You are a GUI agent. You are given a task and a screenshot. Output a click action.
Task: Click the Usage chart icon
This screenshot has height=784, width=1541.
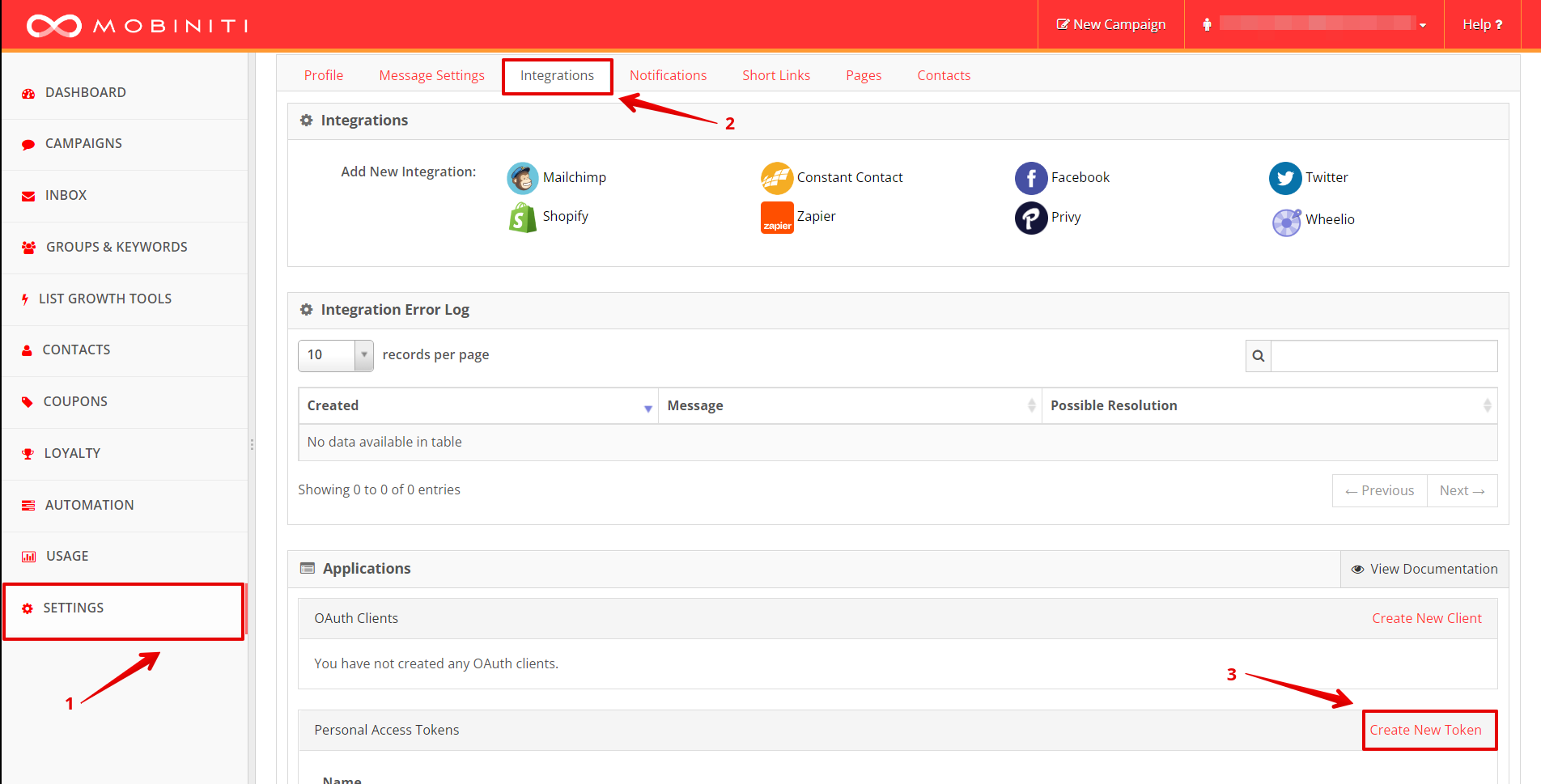(29, 557)
